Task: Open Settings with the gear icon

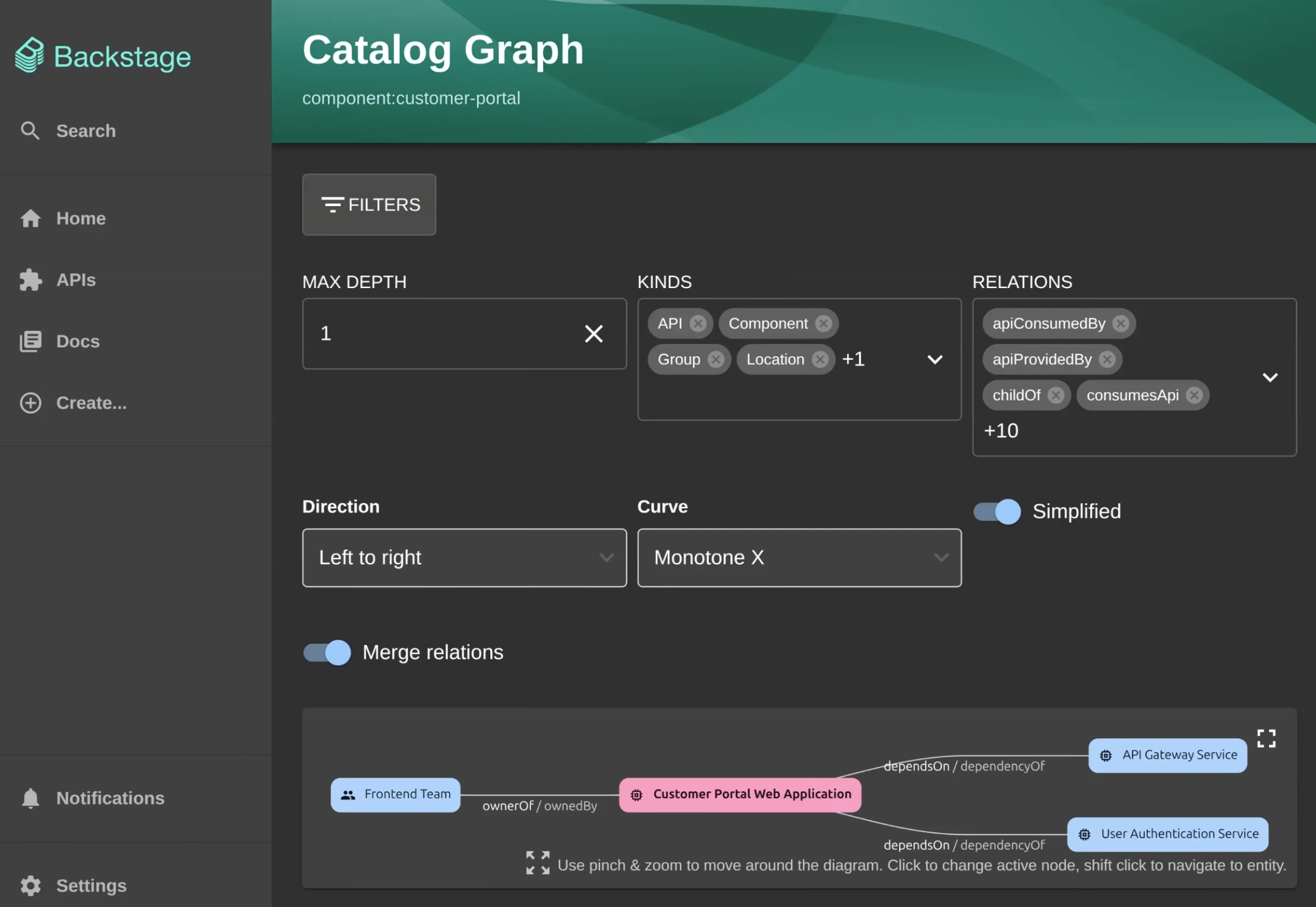Action: [30, 885]
